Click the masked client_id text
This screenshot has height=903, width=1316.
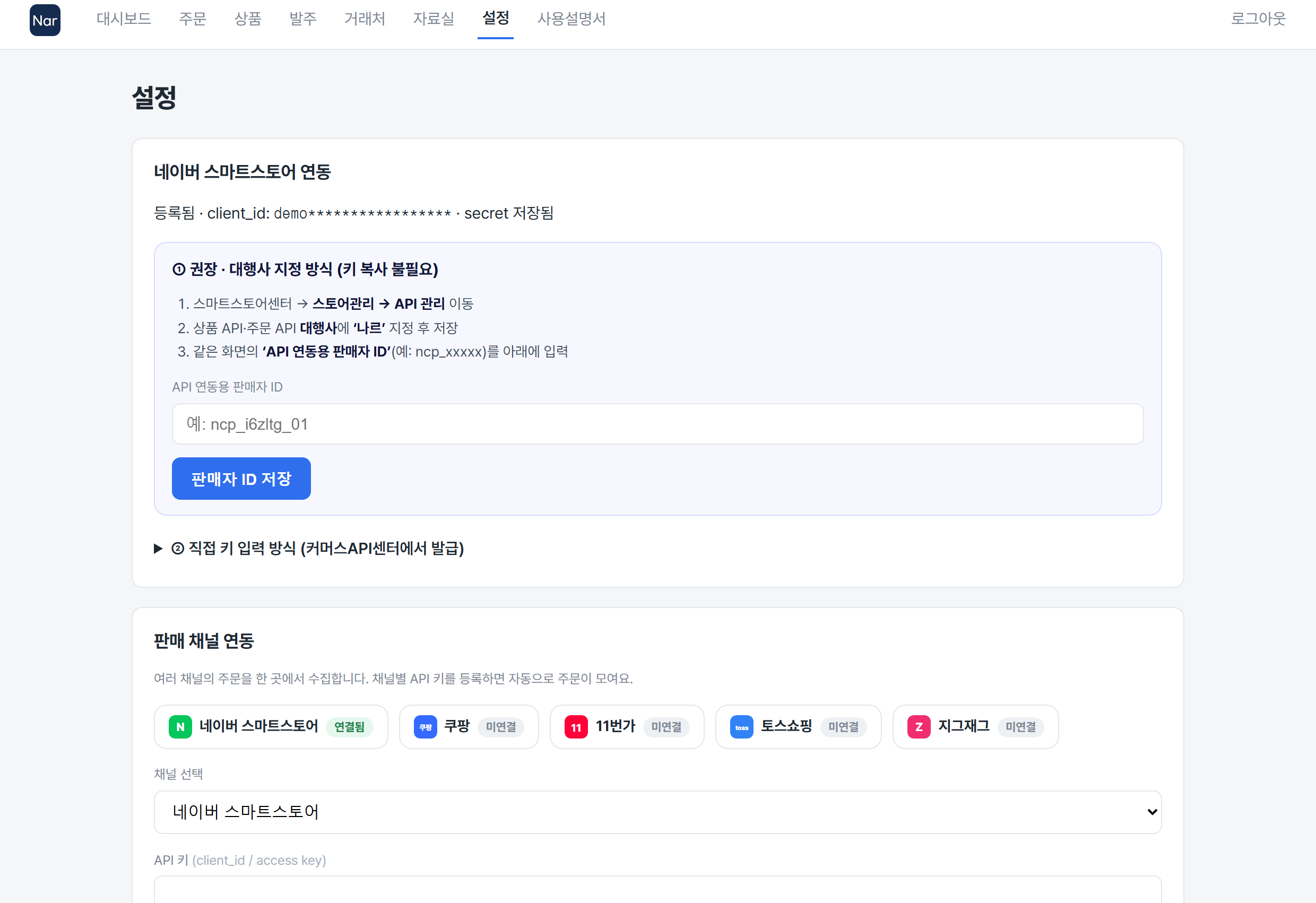(x=362, y=213)
